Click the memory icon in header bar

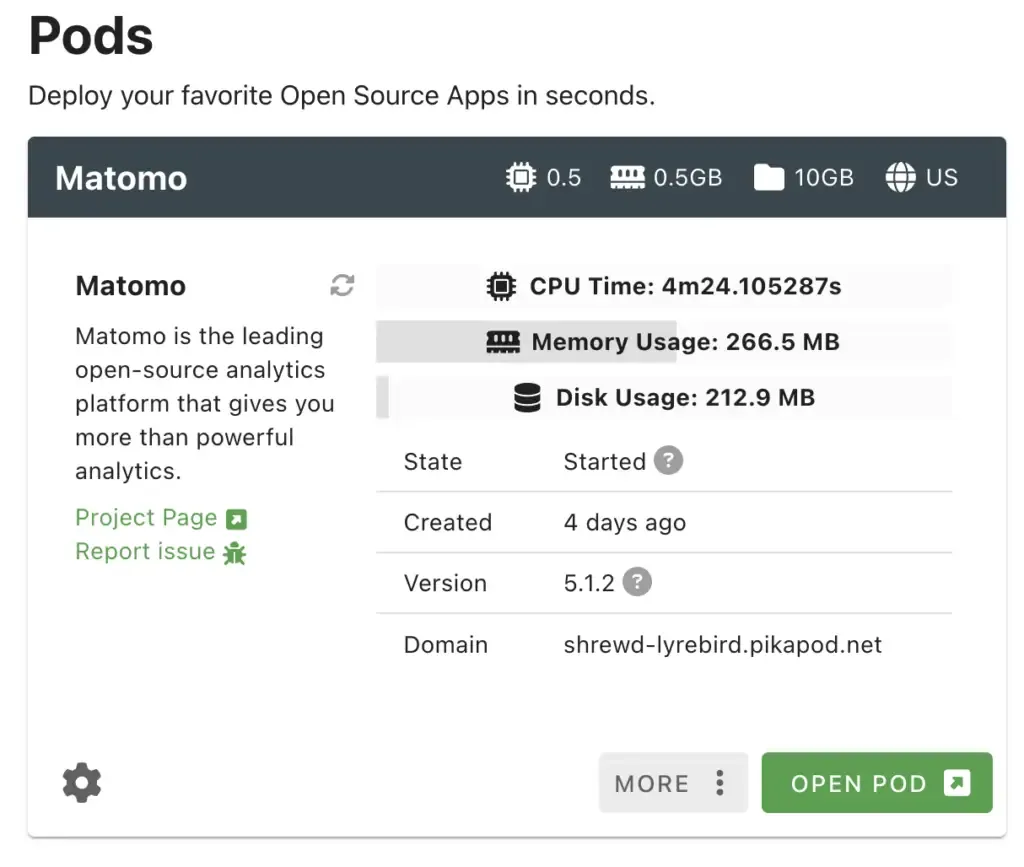[x=627, y=178]
